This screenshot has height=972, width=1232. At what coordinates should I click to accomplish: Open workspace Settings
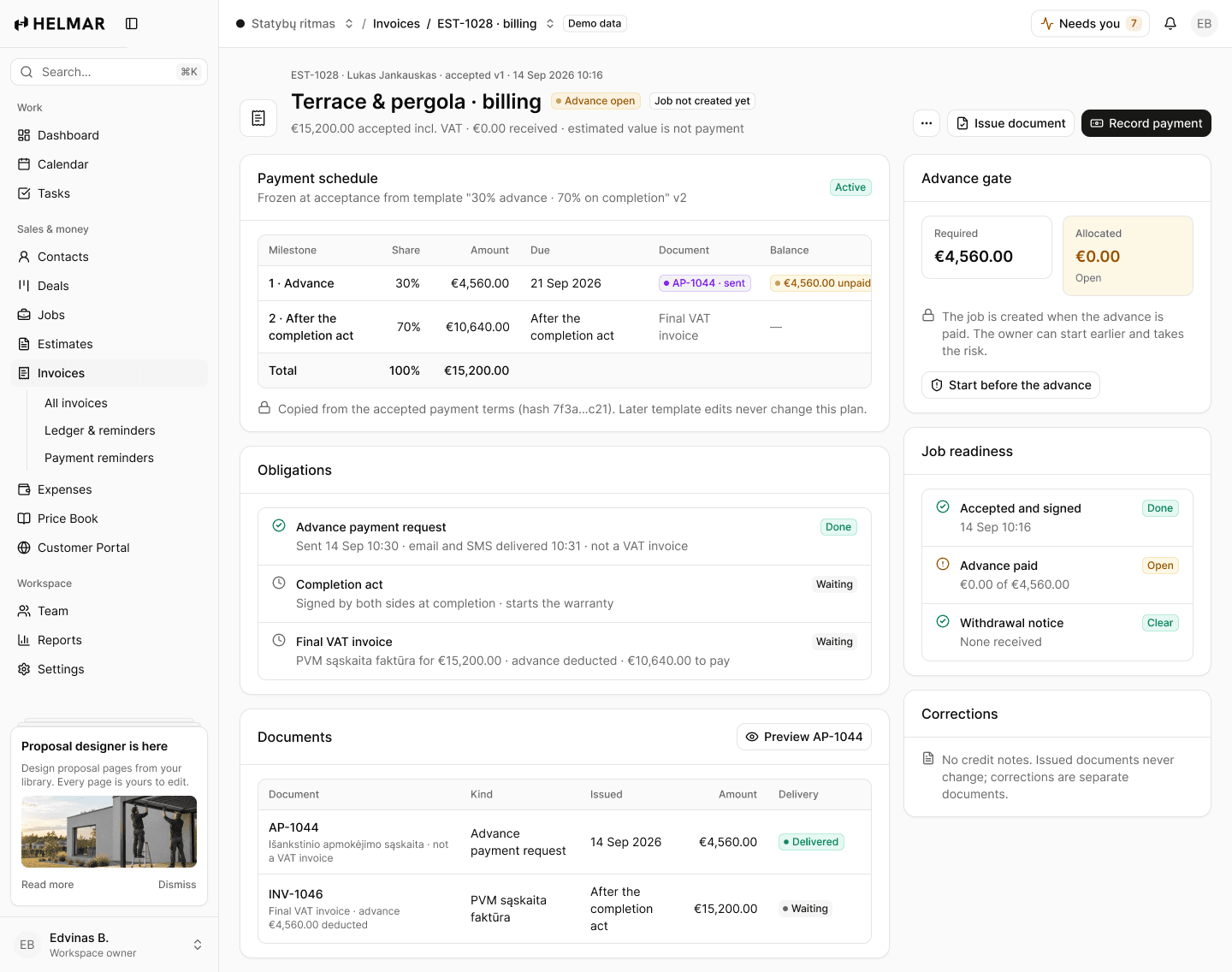click(x=110, y=669)
